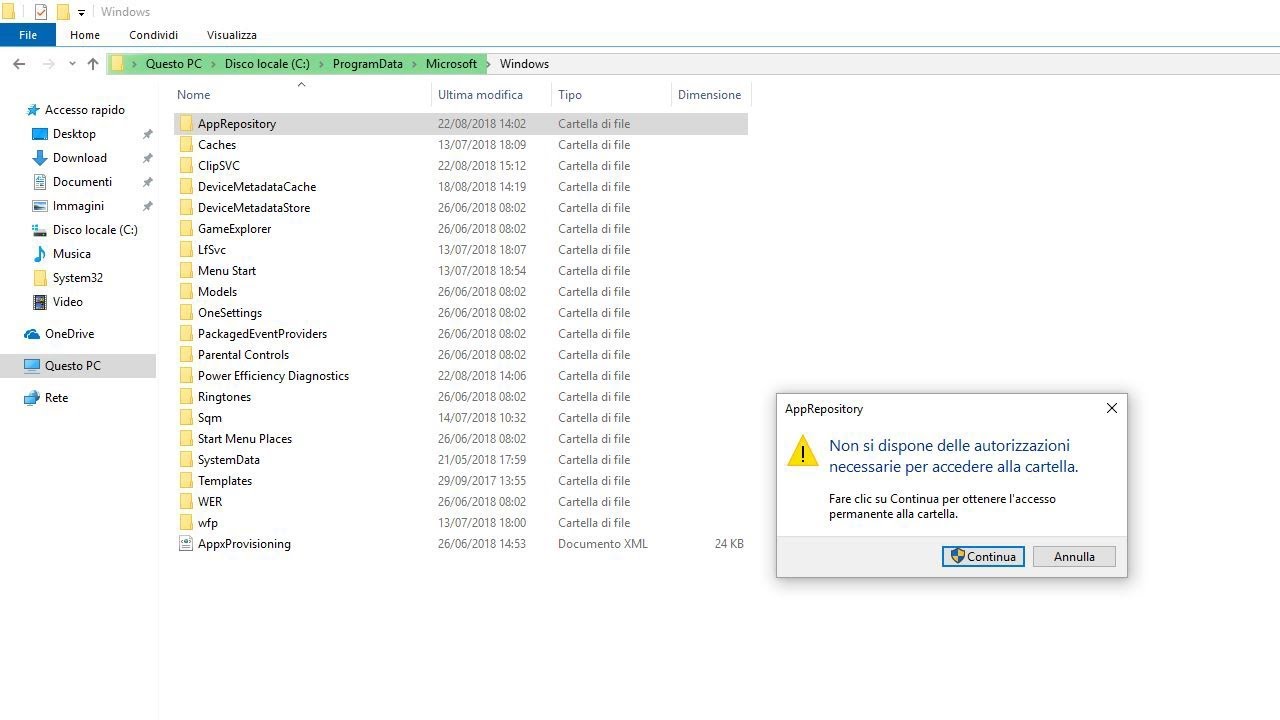The width and height of the screenshot is (1280, 720).
Task: Open the Home ribbon tab
Action: point(85,35)
